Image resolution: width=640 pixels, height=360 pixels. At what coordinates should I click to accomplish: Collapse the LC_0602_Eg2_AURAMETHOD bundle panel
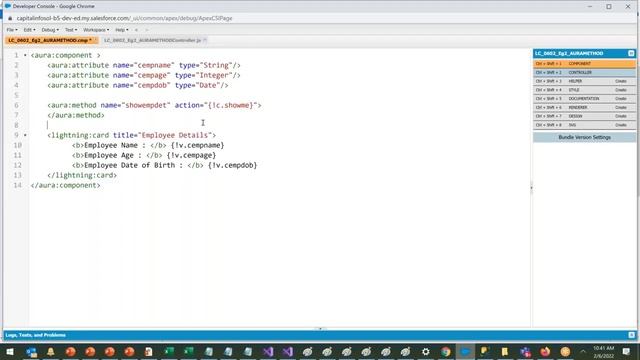coord(631,53)
